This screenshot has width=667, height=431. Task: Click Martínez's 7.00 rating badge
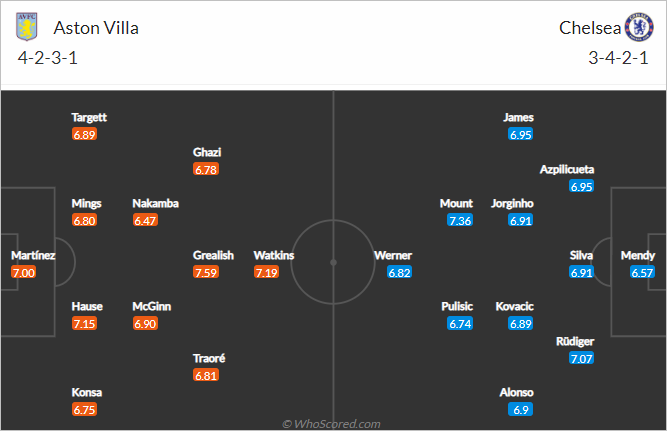point(24,272)
